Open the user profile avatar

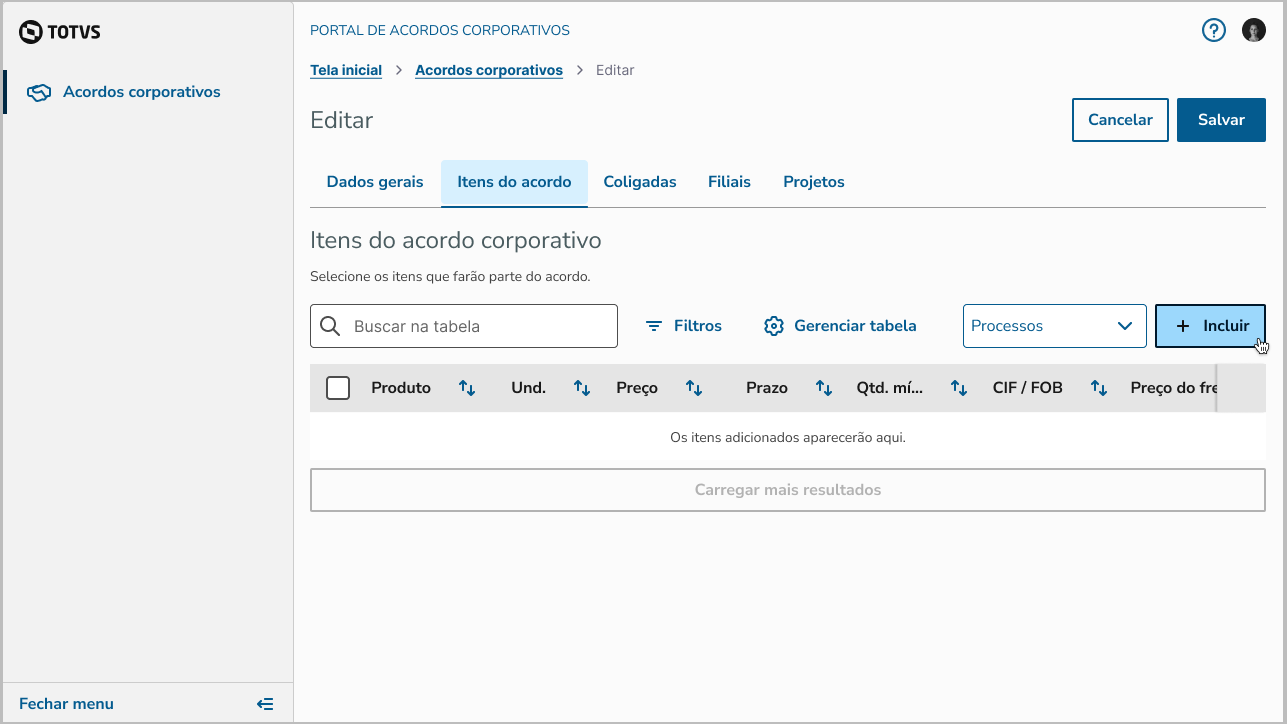click(1254, 31)
